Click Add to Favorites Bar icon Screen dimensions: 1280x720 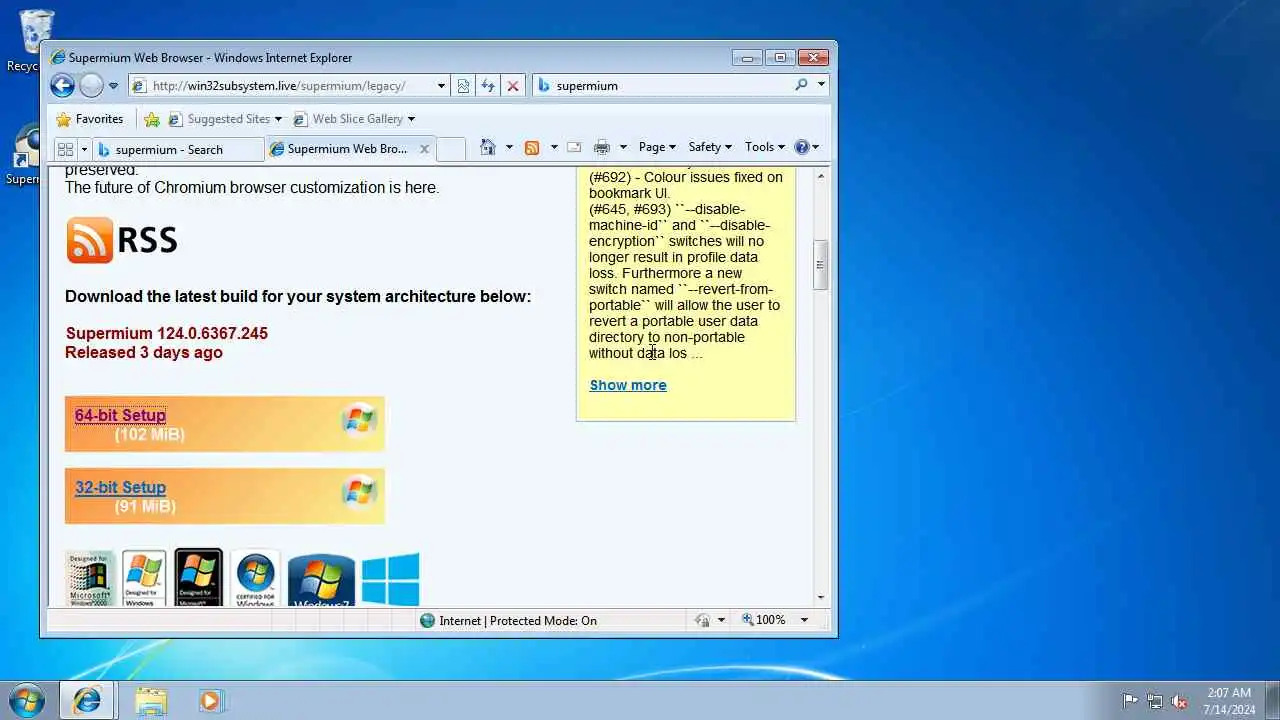[152, 119]
